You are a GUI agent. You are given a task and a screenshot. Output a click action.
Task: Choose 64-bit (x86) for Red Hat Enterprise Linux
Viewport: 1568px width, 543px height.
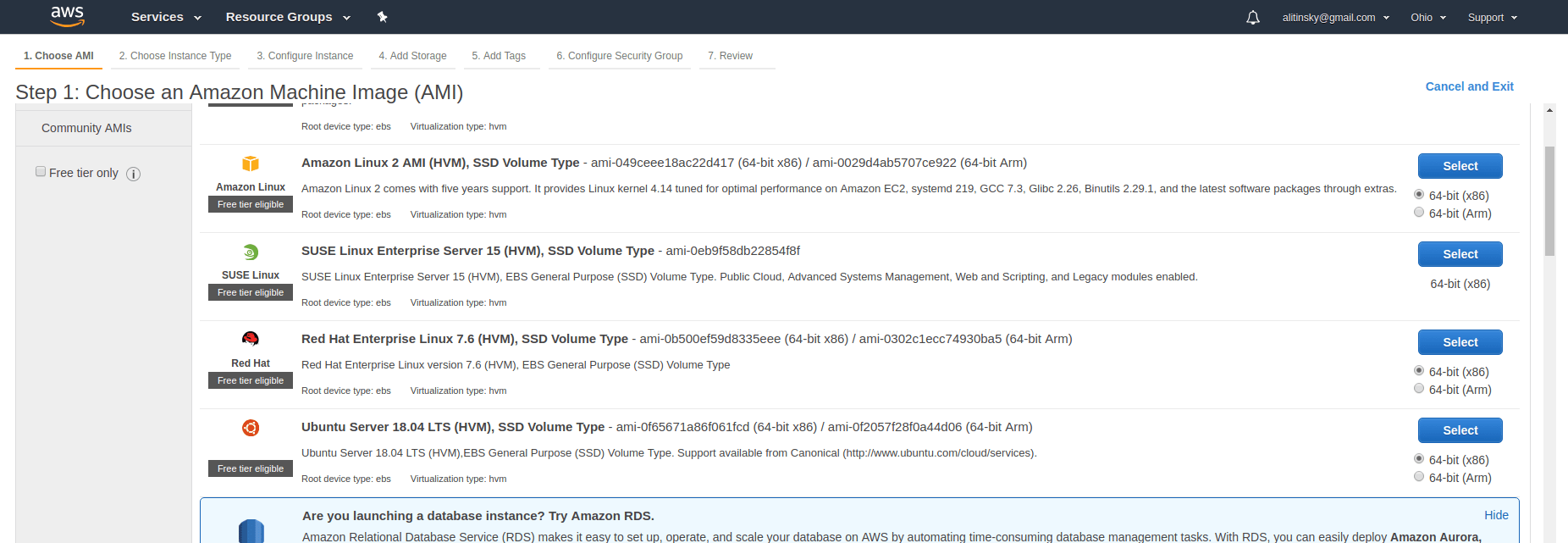(x=1419, y=371)
